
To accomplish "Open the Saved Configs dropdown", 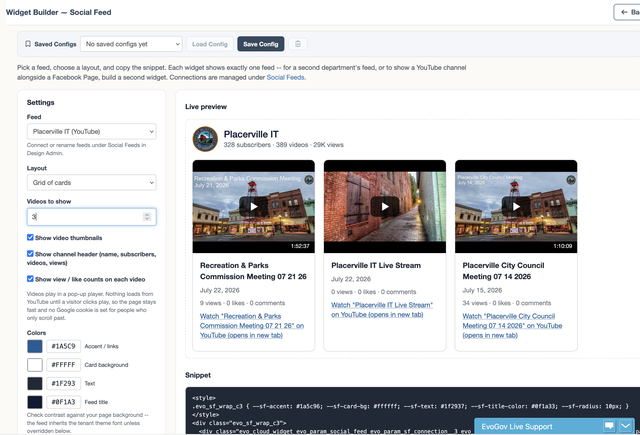I will (x=131, y=44).
